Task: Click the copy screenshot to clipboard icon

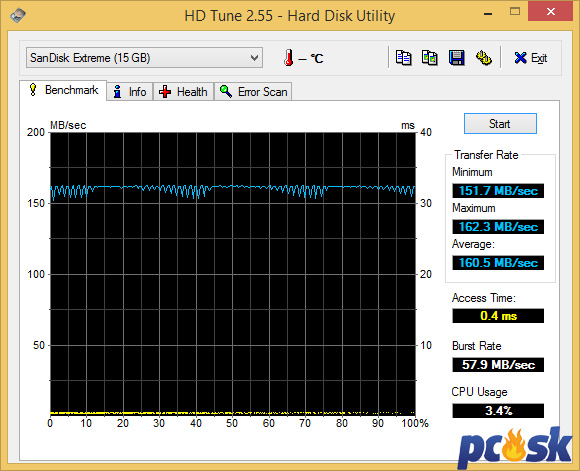Action: (430, 58)
